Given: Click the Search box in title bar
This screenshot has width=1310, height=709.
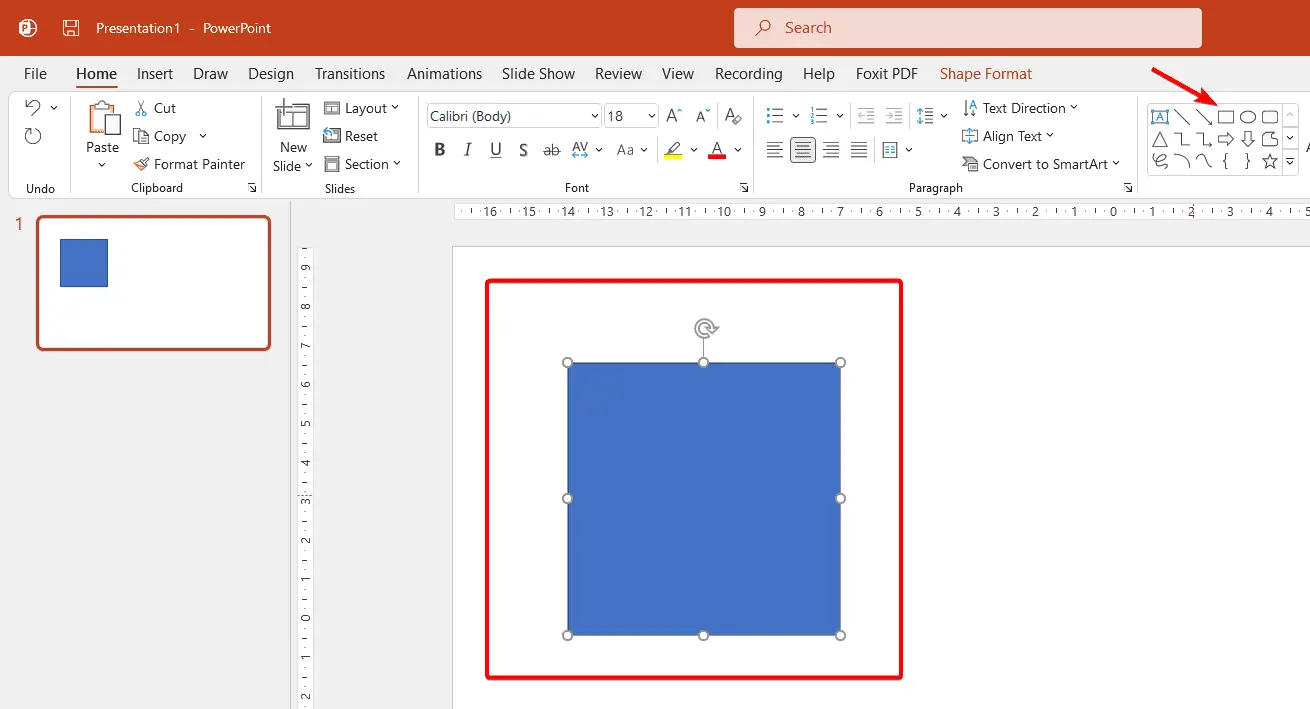Looking at the screenshot, I should 968,28.
